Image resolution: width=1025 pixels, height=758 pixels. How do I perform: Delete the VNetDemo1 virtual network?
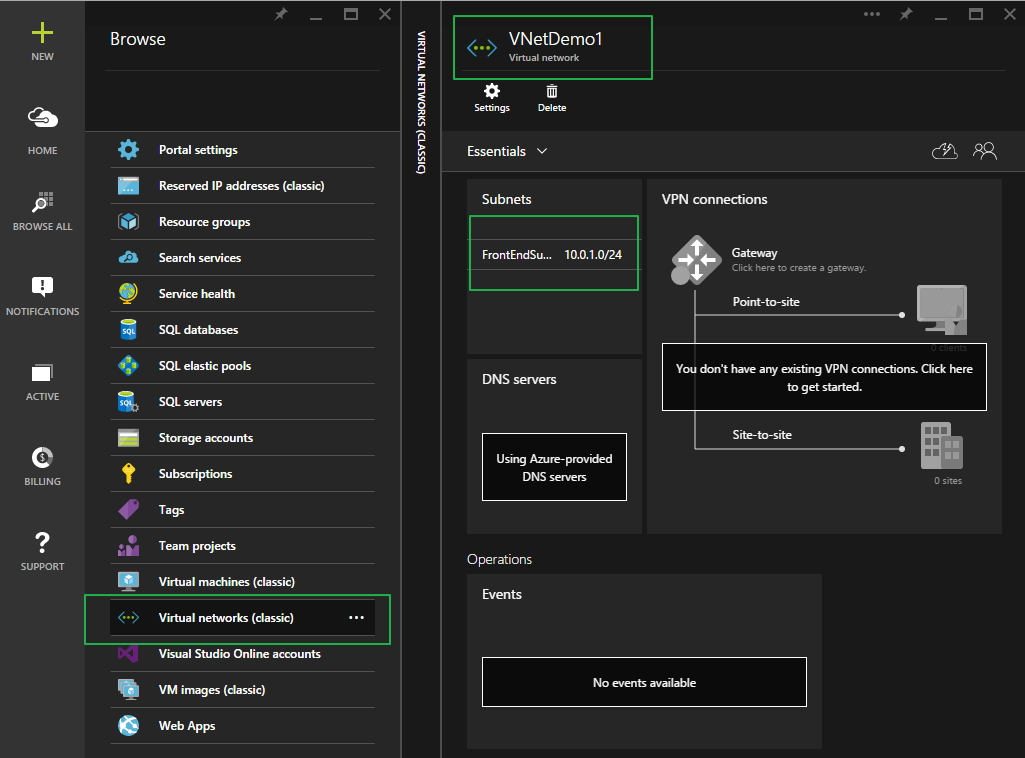(x=552, y=98)
